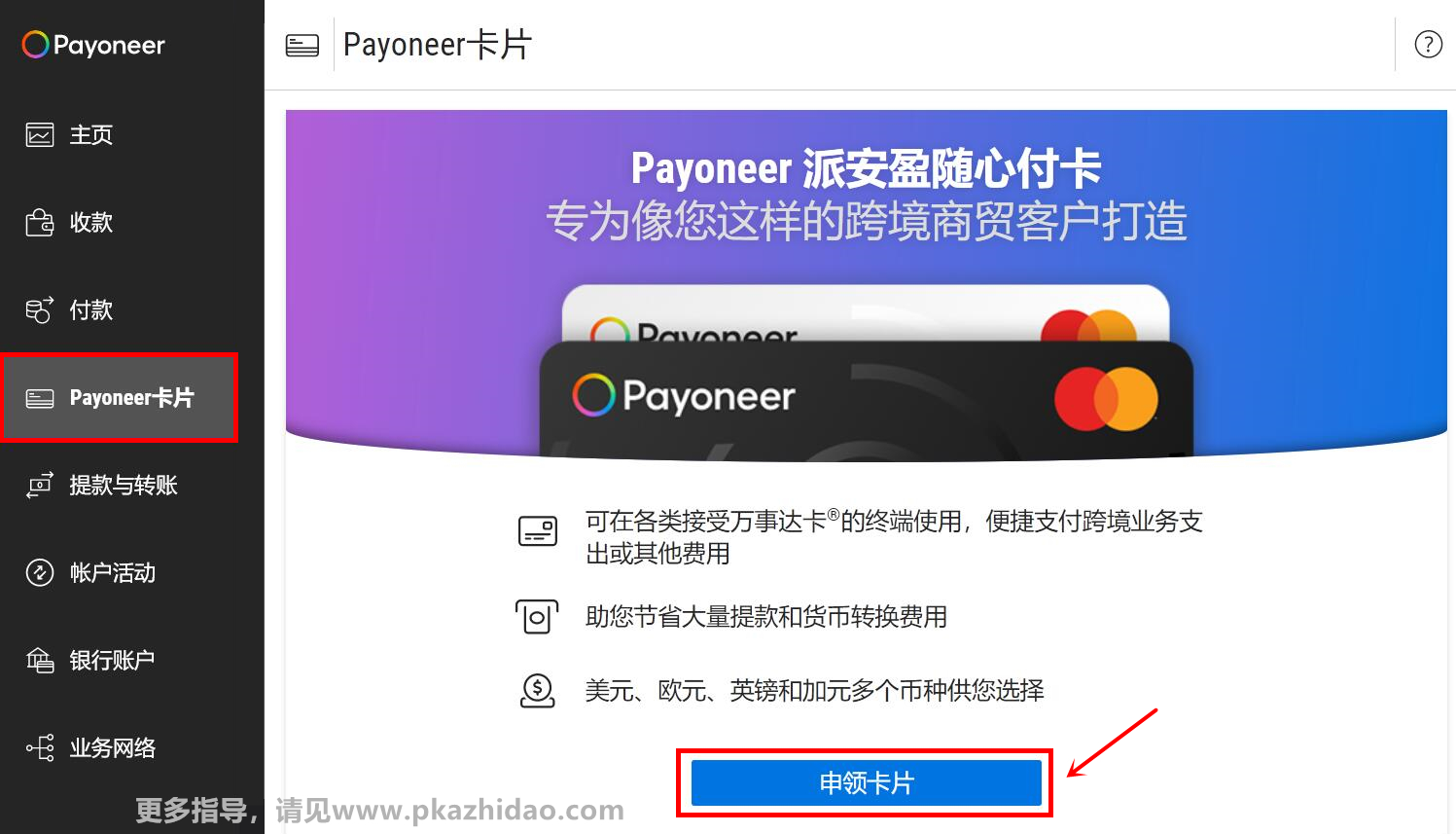Click the Payoneer logo in sidebar
Viewport: 1456px width, 834px height.
tap(93, 45)
